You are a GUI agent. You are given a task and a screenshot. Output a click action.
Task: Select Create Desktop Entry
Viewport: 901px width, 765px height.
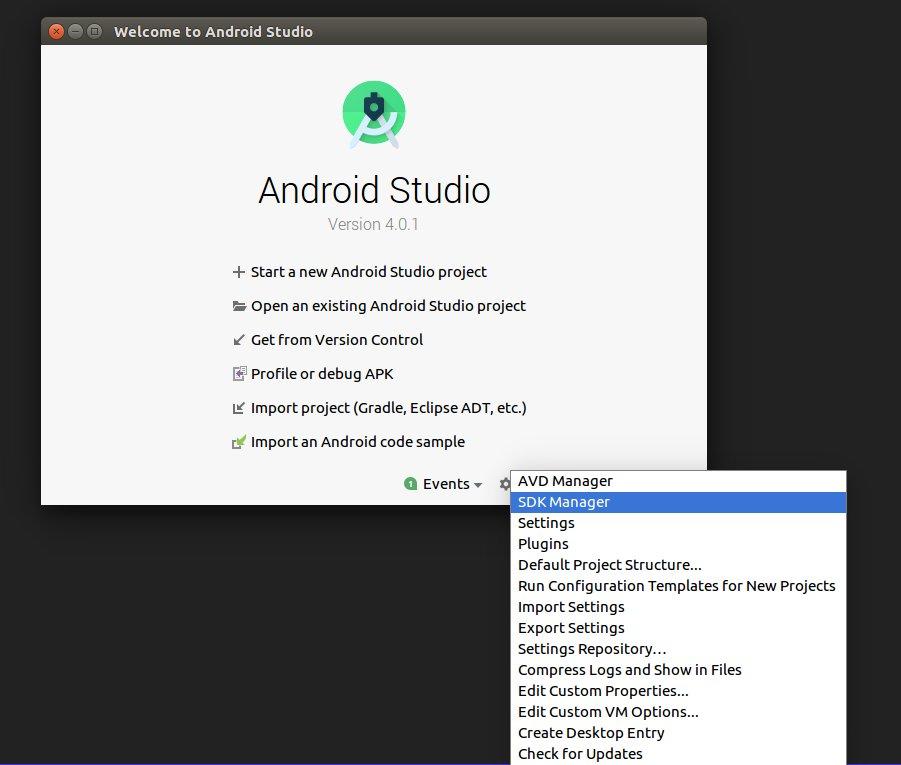[678, 733]
